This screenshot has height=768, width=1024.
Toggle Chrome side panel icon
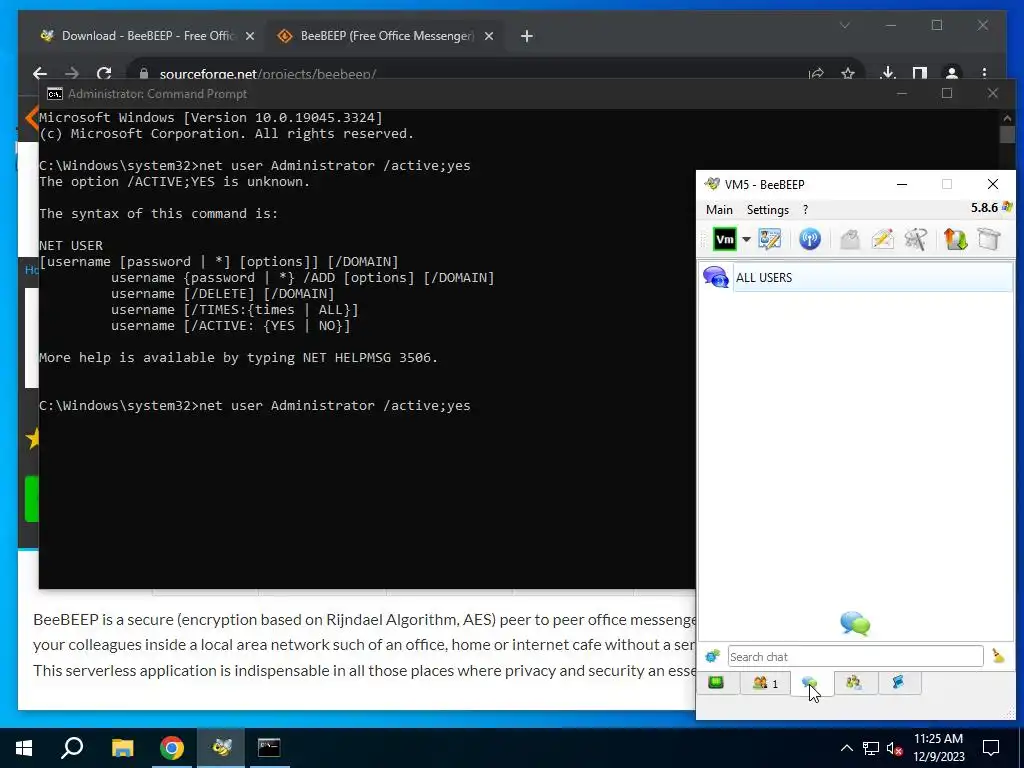(920, 74)
